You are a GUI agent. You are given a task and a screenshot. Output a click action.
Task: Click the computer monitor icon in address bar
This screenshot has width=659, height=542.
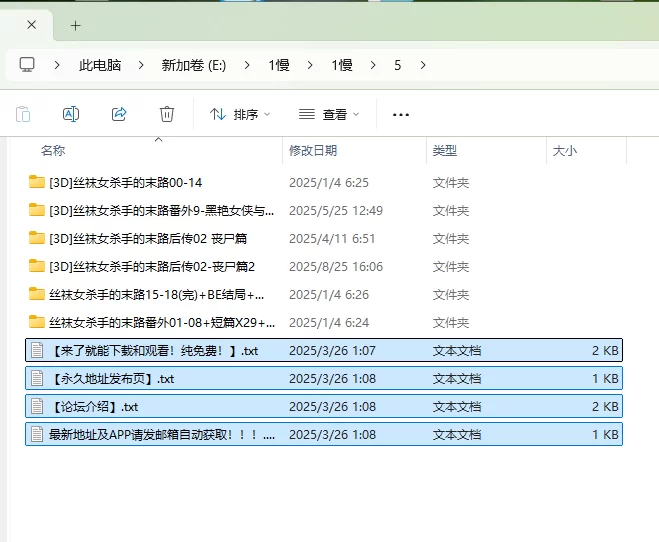coord(27,65)
